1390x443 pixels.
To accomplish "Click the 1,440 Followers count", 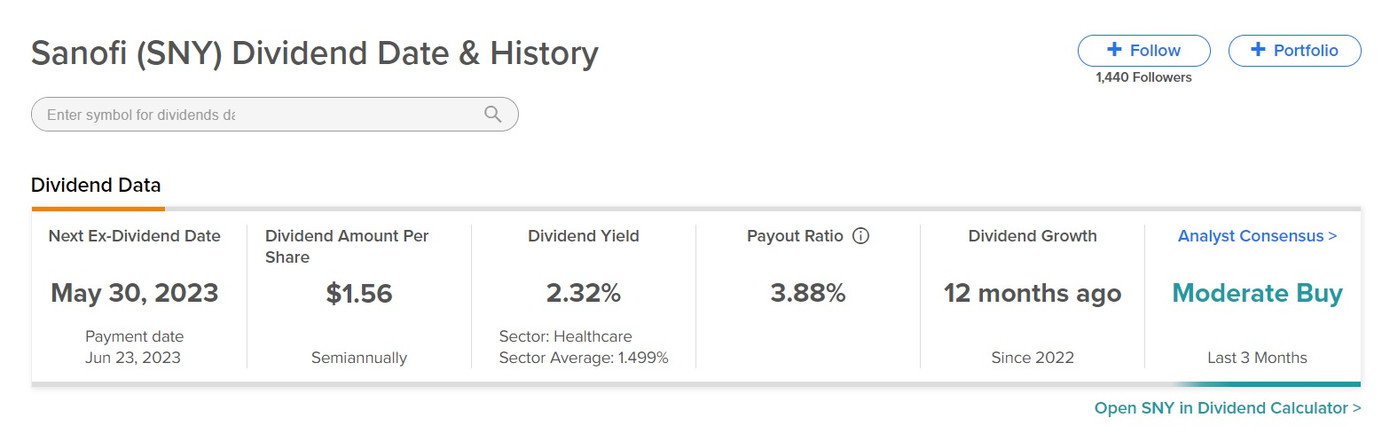I will [x=1143, y=77].
